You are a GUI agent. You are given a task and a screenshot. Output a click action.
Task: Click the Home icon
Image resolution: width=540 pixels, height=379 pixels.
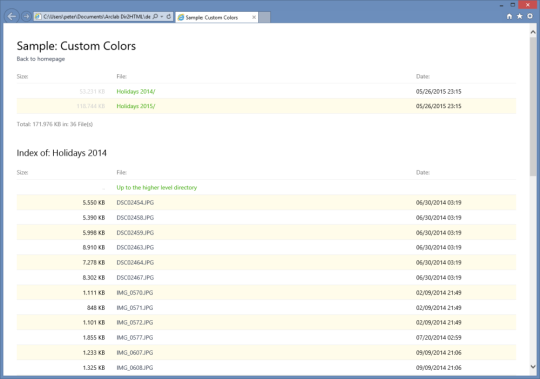coord(509,16)
